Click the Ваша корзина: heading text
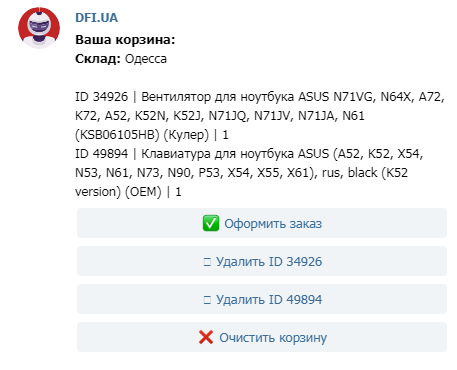This screenshot has height=370, width=457. point(125,40)
